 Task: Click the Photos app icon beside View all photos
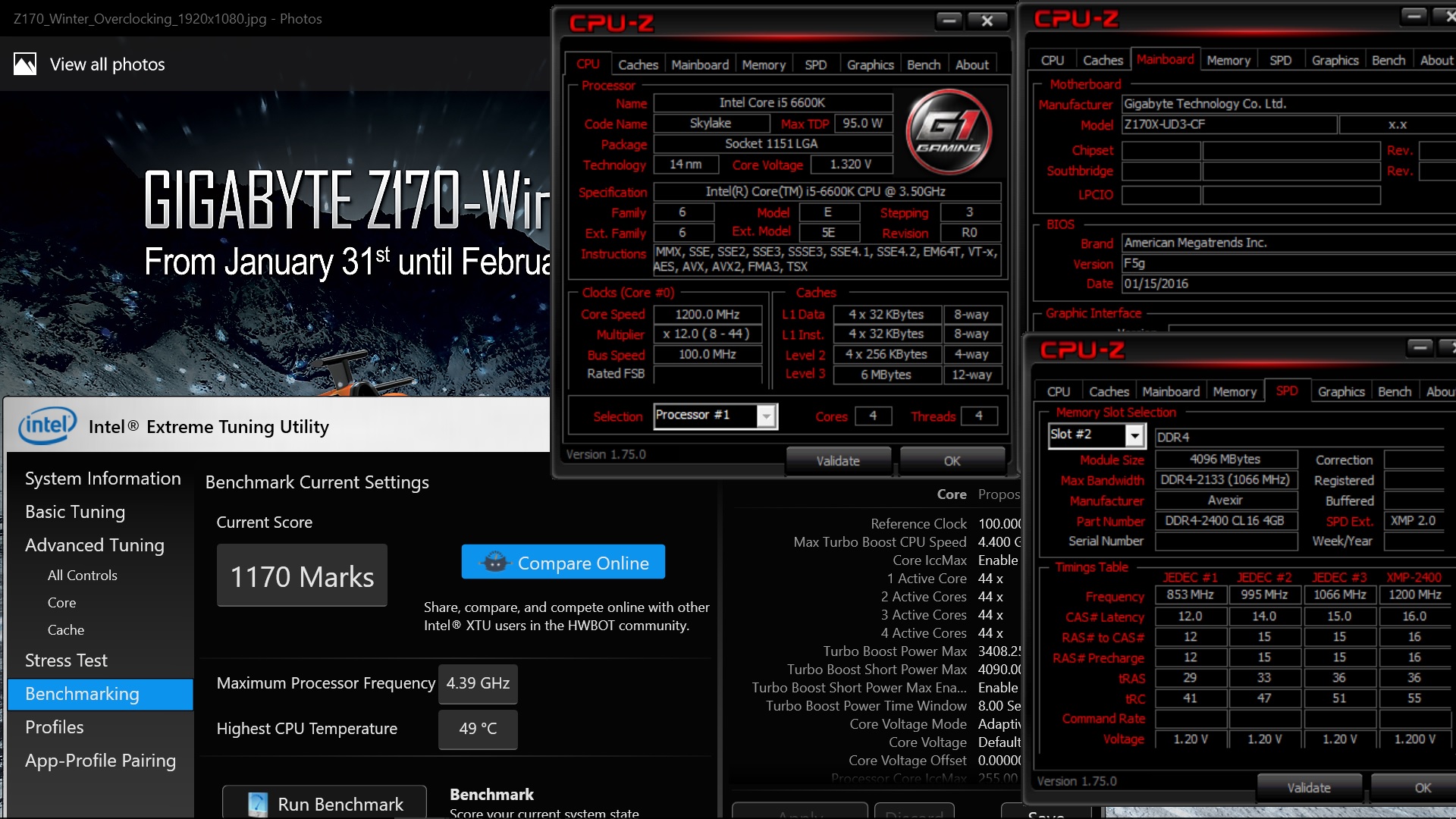25,64
